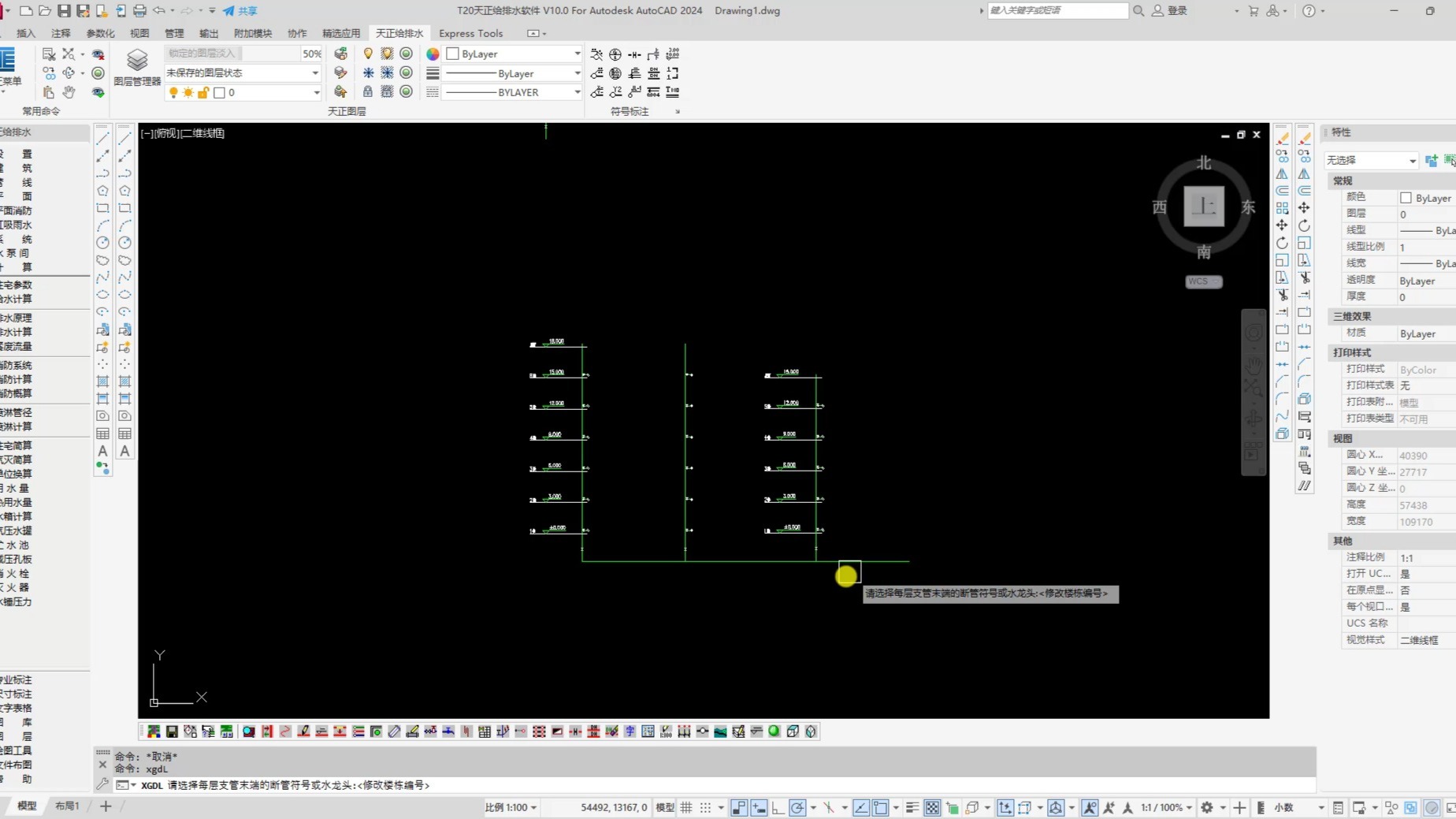This screenshot has height=819, width=1456.
Task: Click the search magnifier icon in title bar
Action: (1138, 11)
